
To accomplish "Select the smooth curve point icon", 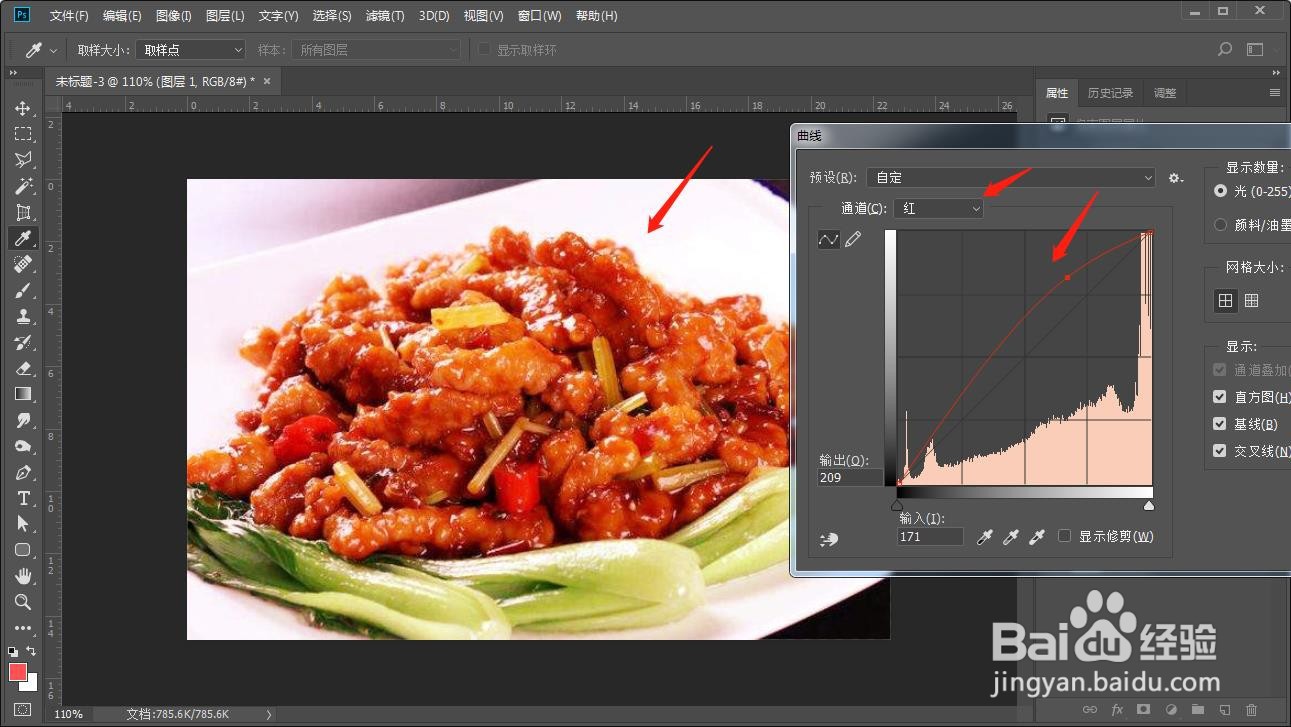I will 828,239.
